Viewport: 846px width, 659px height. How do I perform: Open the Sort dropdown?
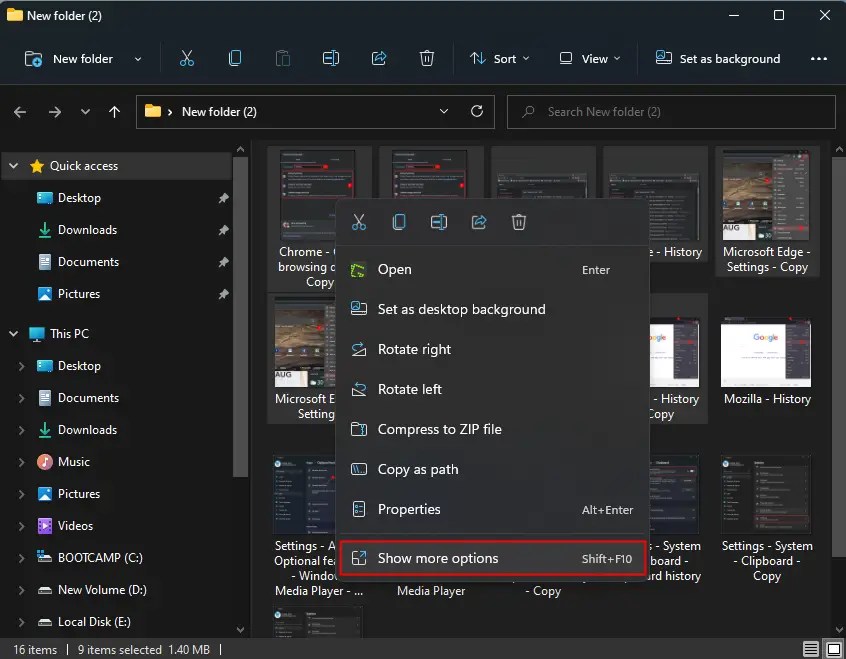499,58
